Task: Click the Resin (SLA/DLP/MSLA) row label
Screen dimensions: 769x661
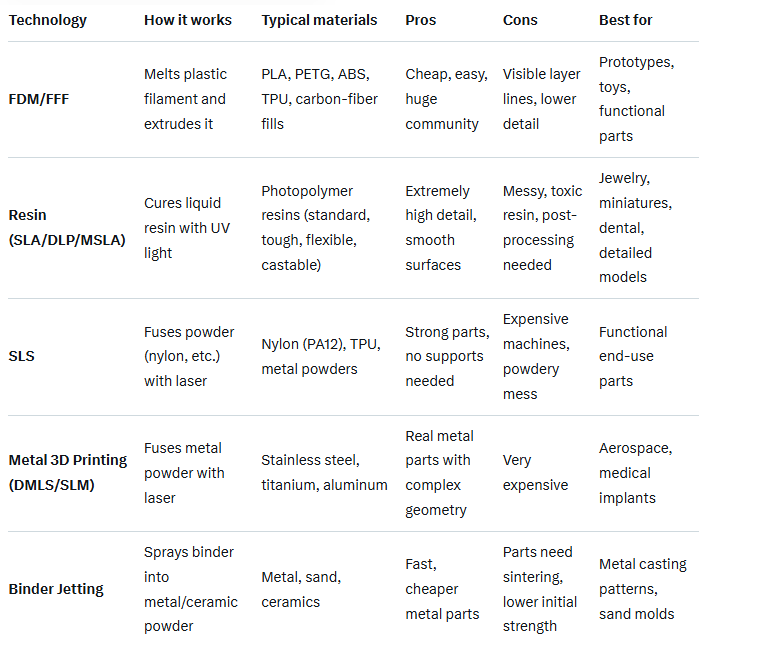Action: click(67, 227)
